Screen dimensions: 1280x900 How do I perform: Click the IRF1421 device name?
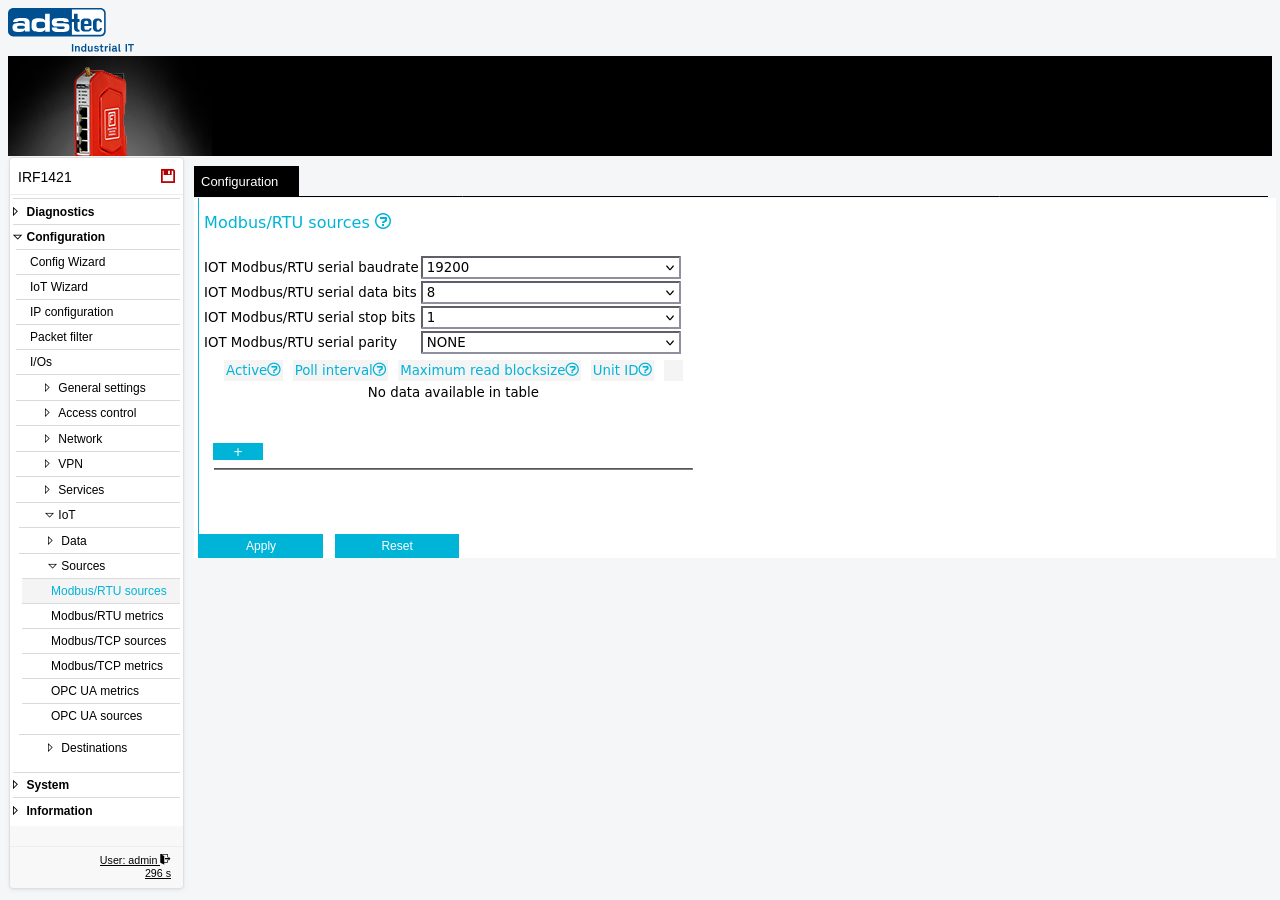point(45,177)
